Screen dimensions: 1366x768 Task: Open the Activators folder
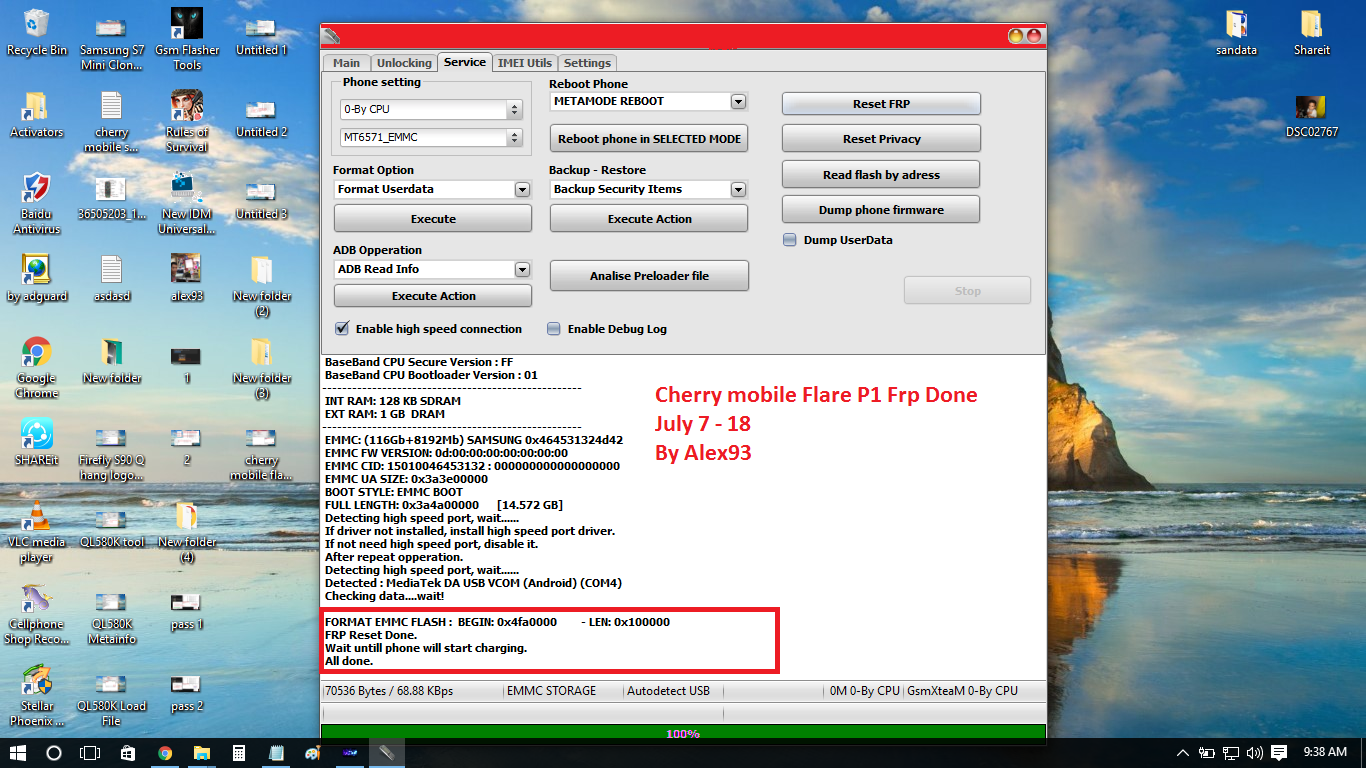click(37, 114)
